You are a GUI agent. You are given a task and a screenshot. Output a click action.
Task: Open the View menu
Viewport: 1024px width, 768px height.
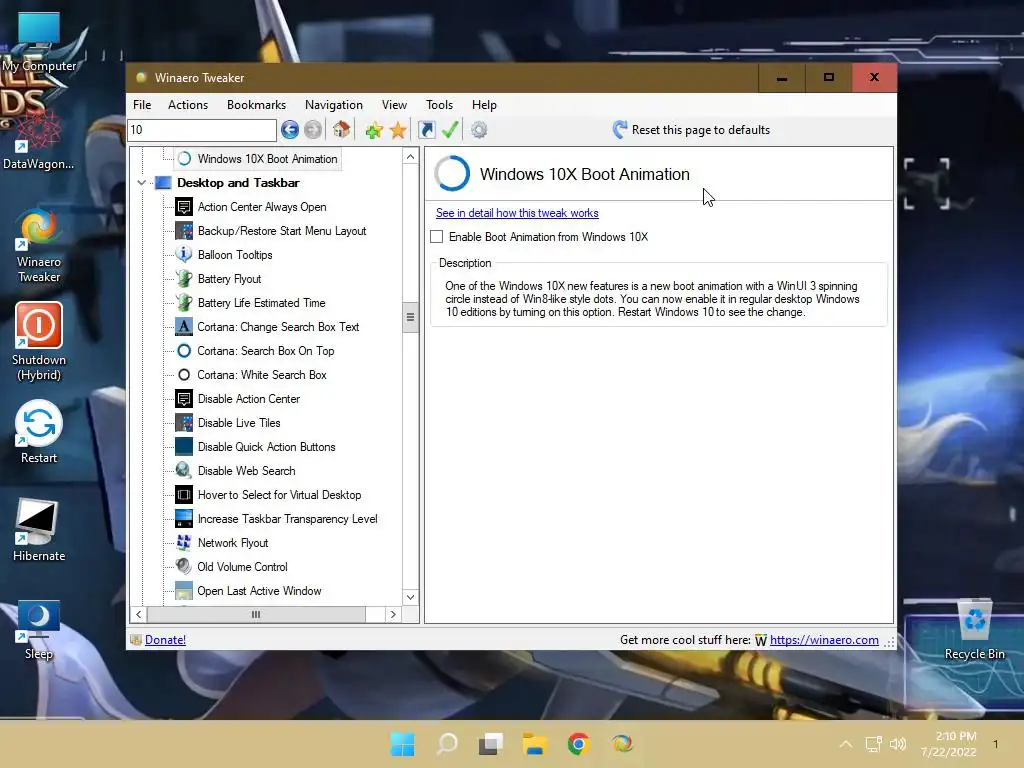coord(394,105)
